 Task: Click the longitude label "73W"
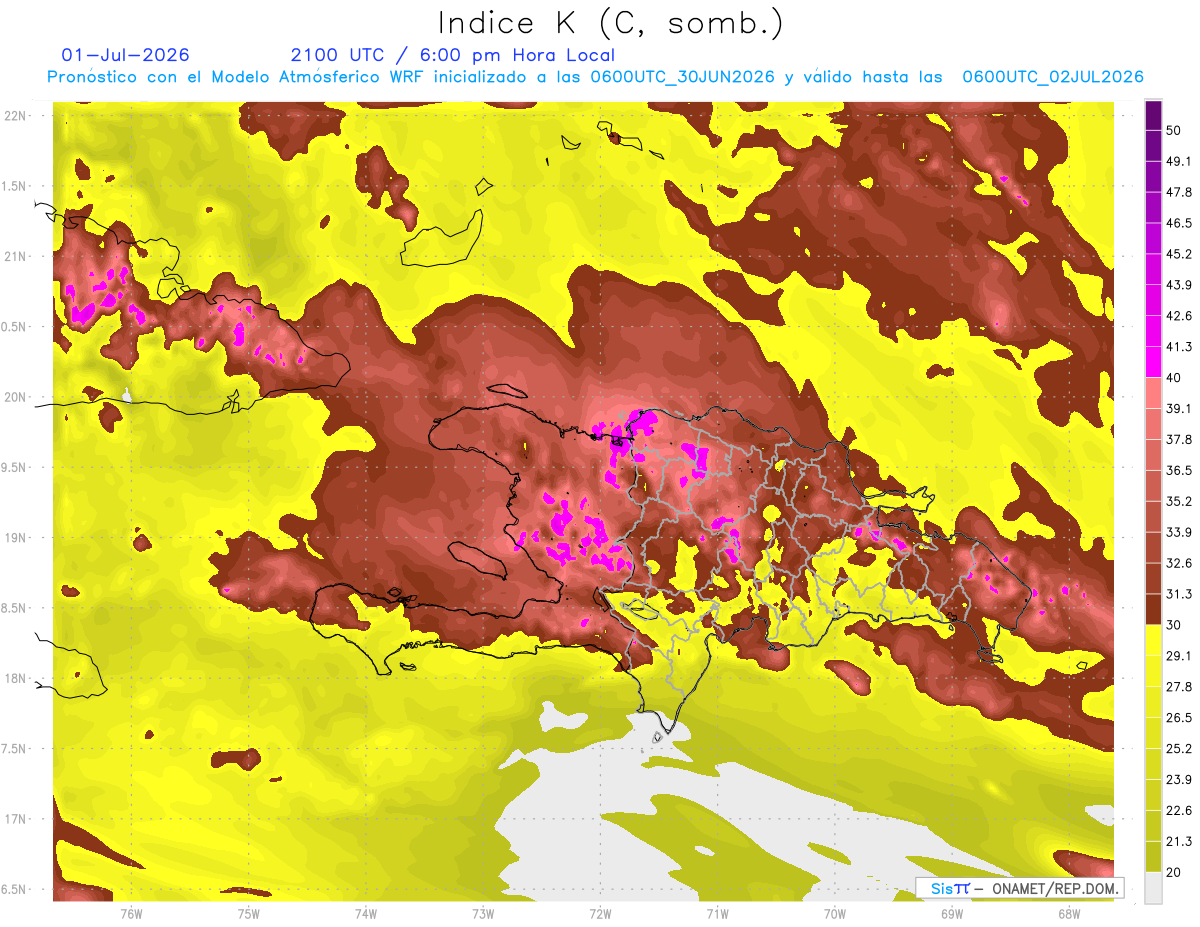483,914
